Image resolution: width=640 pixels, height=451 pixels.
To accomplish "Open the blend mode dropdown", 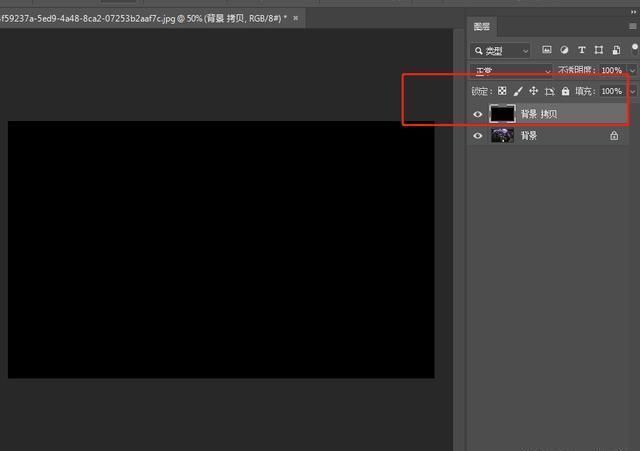I will pyautogui.click(x=511, y=71).
